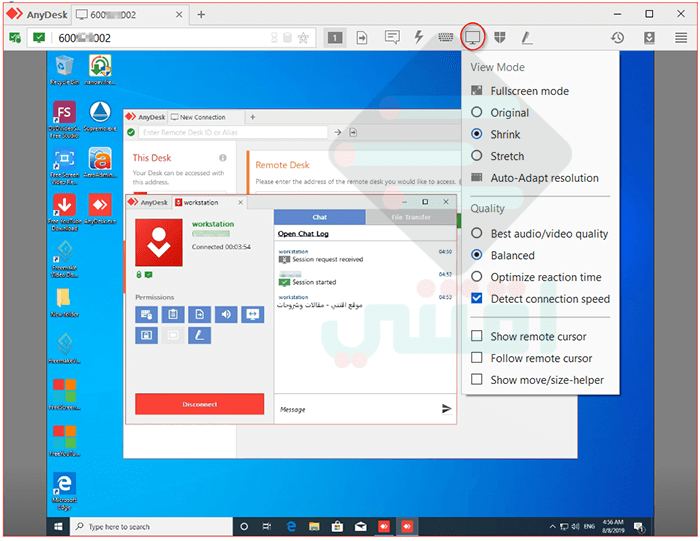
Task: Click Open Chat Log link
Action: (x=303, y=233)
